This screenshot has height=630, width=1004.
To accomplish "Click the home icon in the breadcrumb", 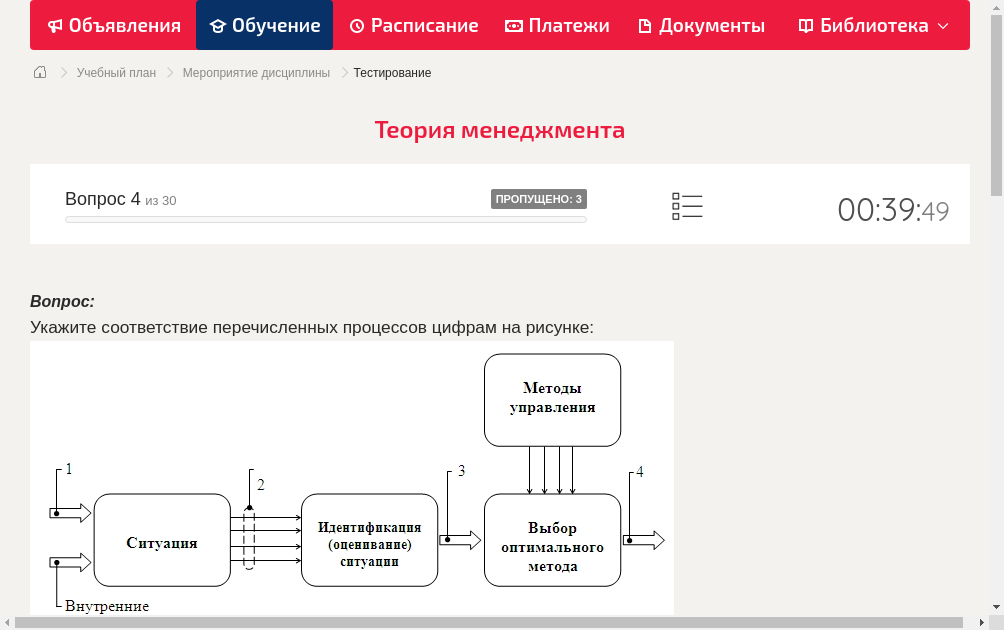I will tap(40, 72).
